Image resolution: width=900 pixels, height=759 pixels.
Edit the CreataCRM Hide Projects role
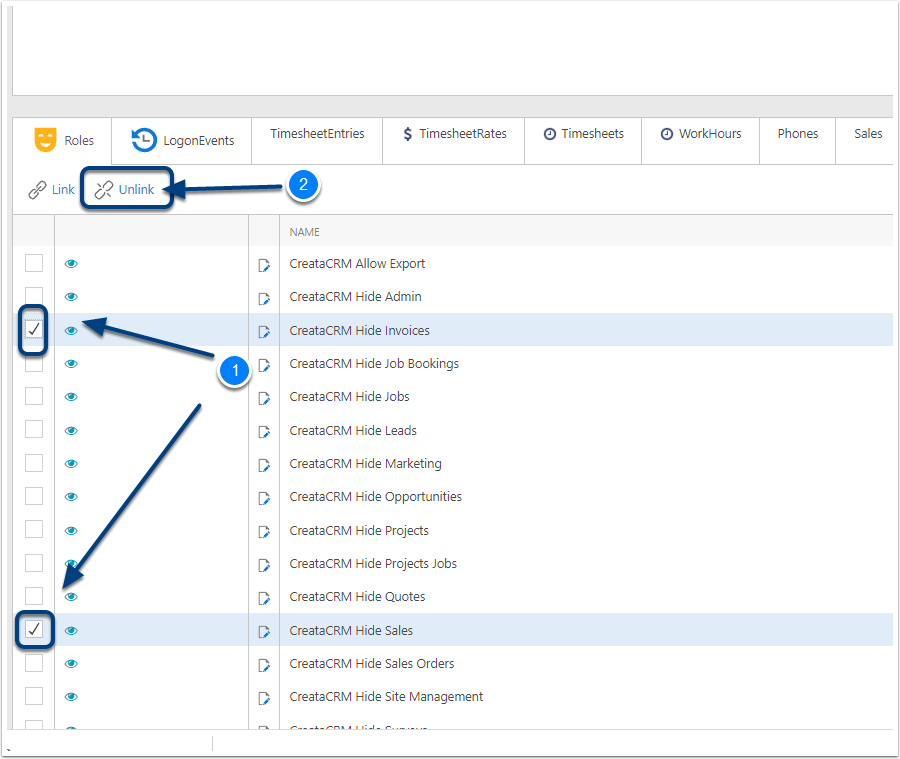264,532
